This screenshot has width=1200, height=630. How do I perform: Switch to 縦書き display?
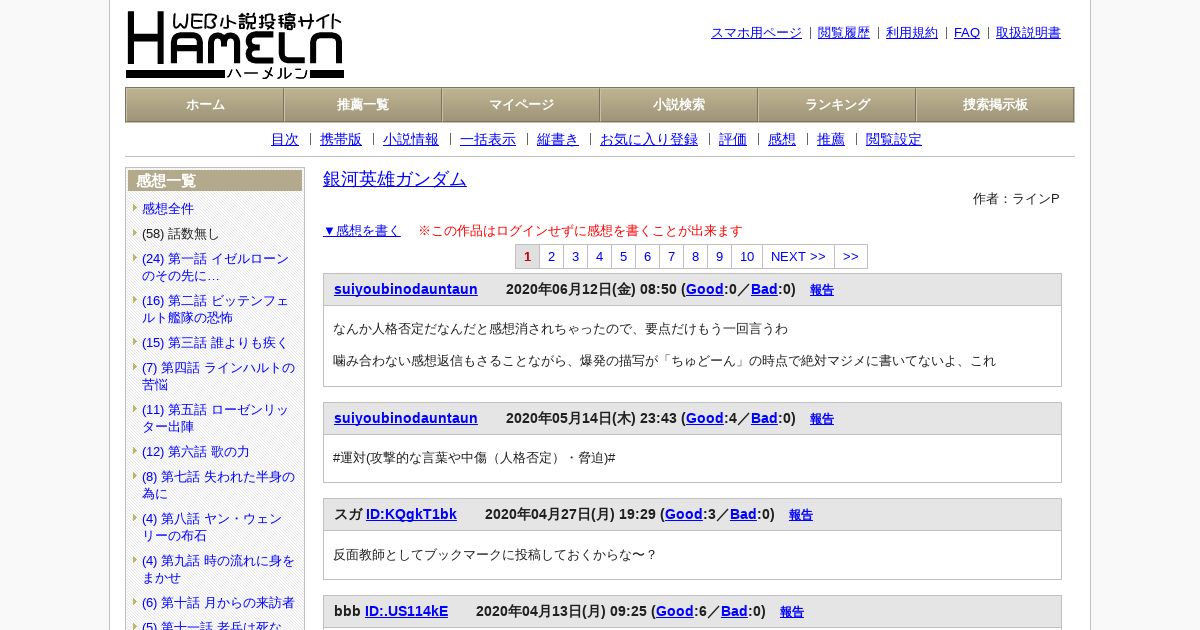click(x=558, y=139)
